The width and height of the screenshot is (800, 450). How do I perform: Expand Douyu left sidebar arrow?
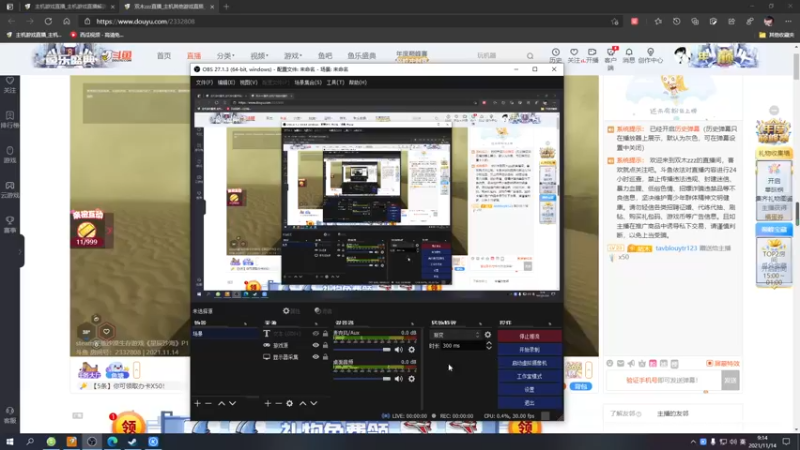20,252
